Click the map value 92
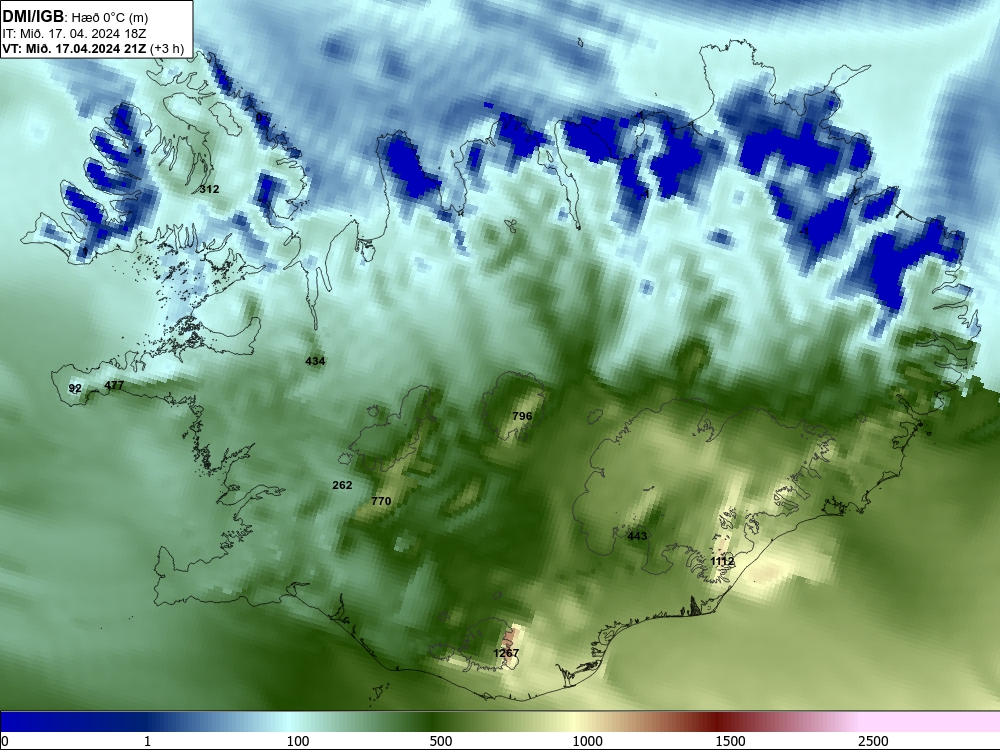Image resolution: width=1000 pixels, height=750 pixels. [x=75, y=388]
